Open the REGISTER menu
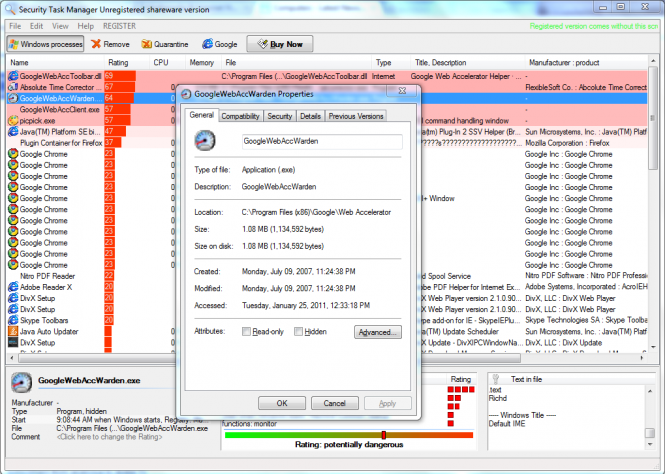665x474 pixels. tap(120, 26)
